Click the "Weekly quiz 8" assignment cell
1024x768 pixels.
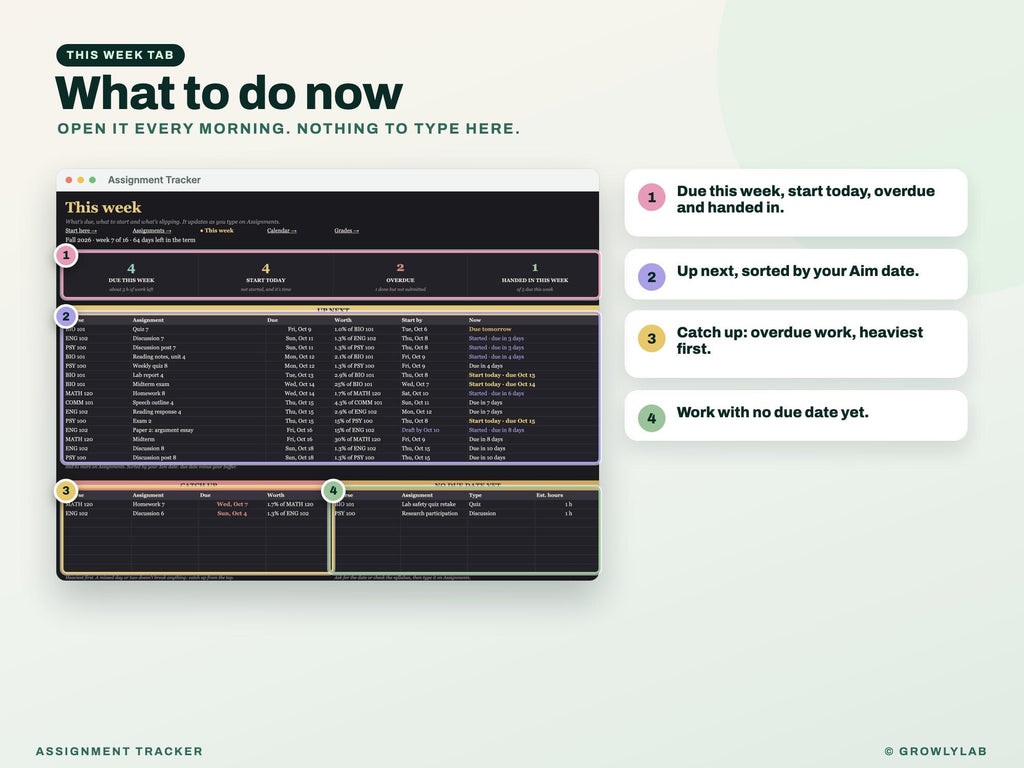click(x=150, y=366)
